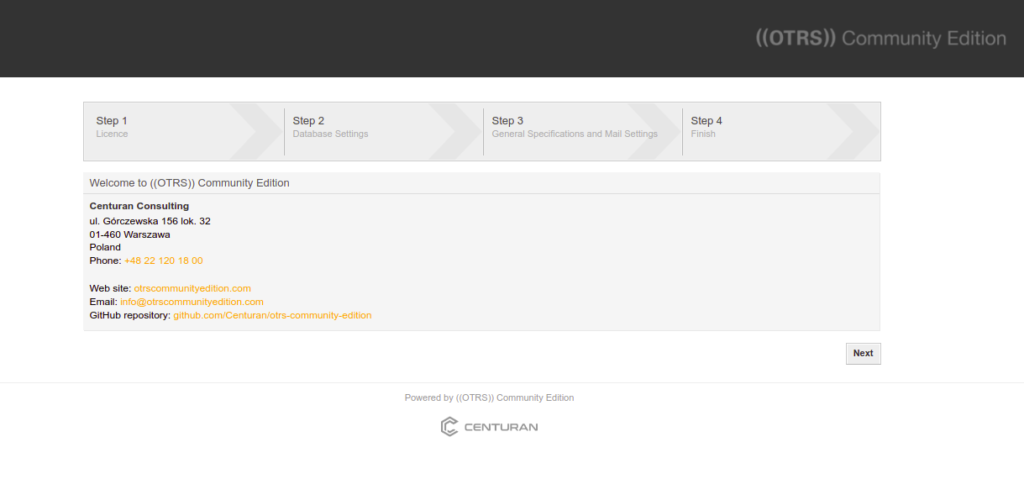Click the Centuran logo in footer

click(489, 427)
